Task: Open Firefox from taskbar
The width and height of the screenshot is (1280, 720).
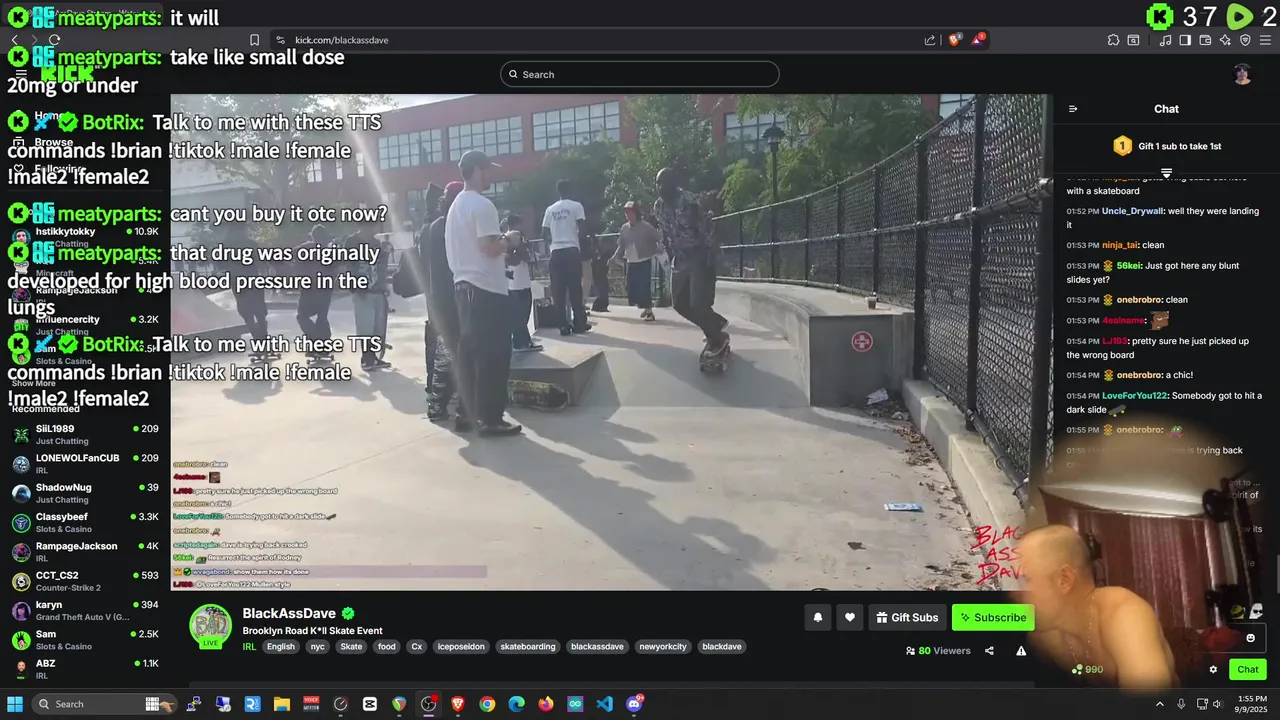Action: tap(545, 704)
